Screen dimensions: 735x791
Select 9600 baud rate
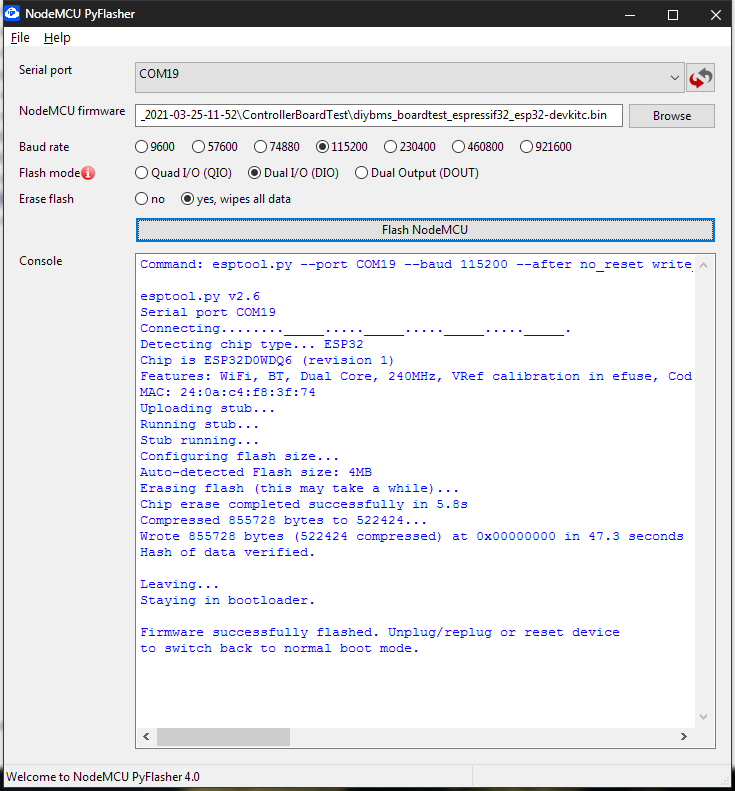pyautogui.click(x=155, y=147)
